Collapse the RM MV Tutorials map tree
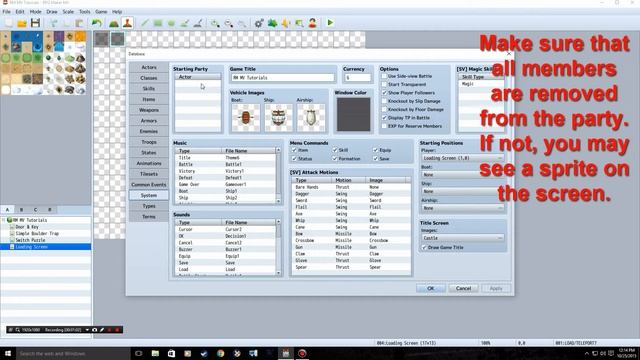 [x=4, y=220]
